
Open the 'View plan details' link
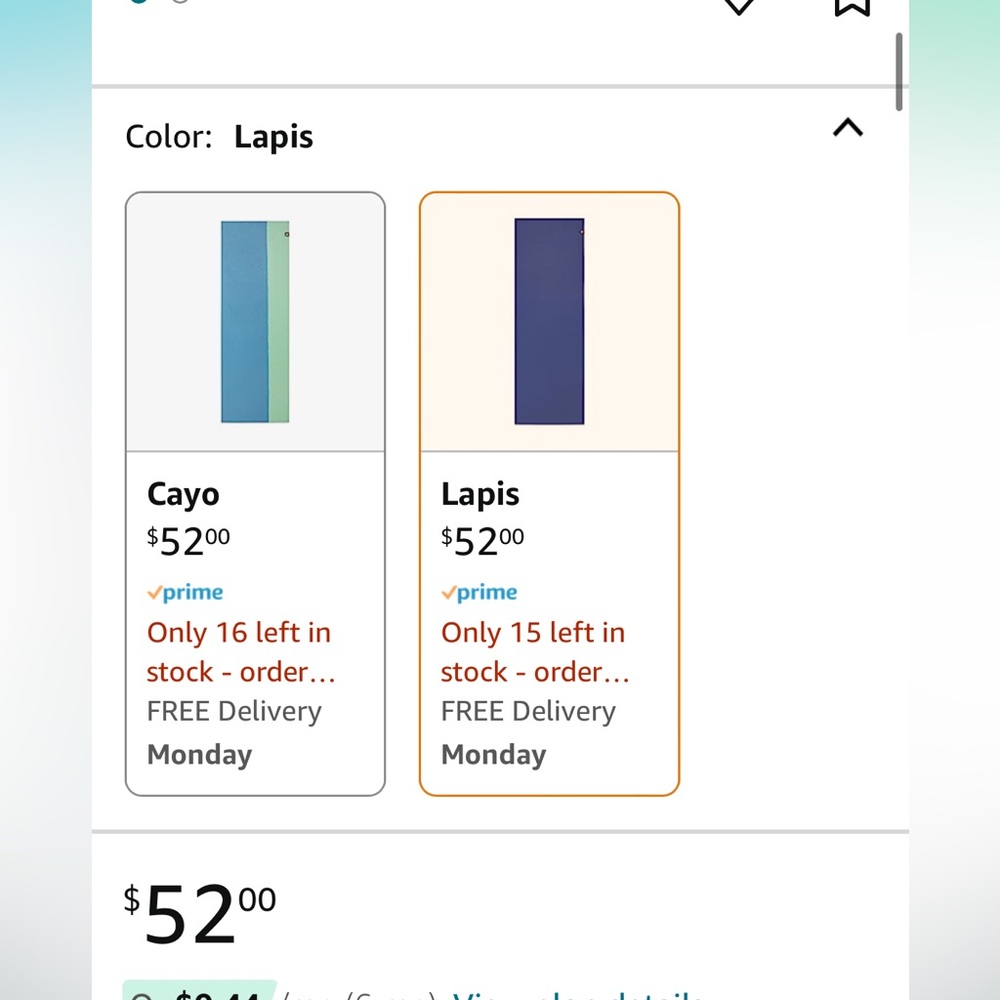(580, 996)
